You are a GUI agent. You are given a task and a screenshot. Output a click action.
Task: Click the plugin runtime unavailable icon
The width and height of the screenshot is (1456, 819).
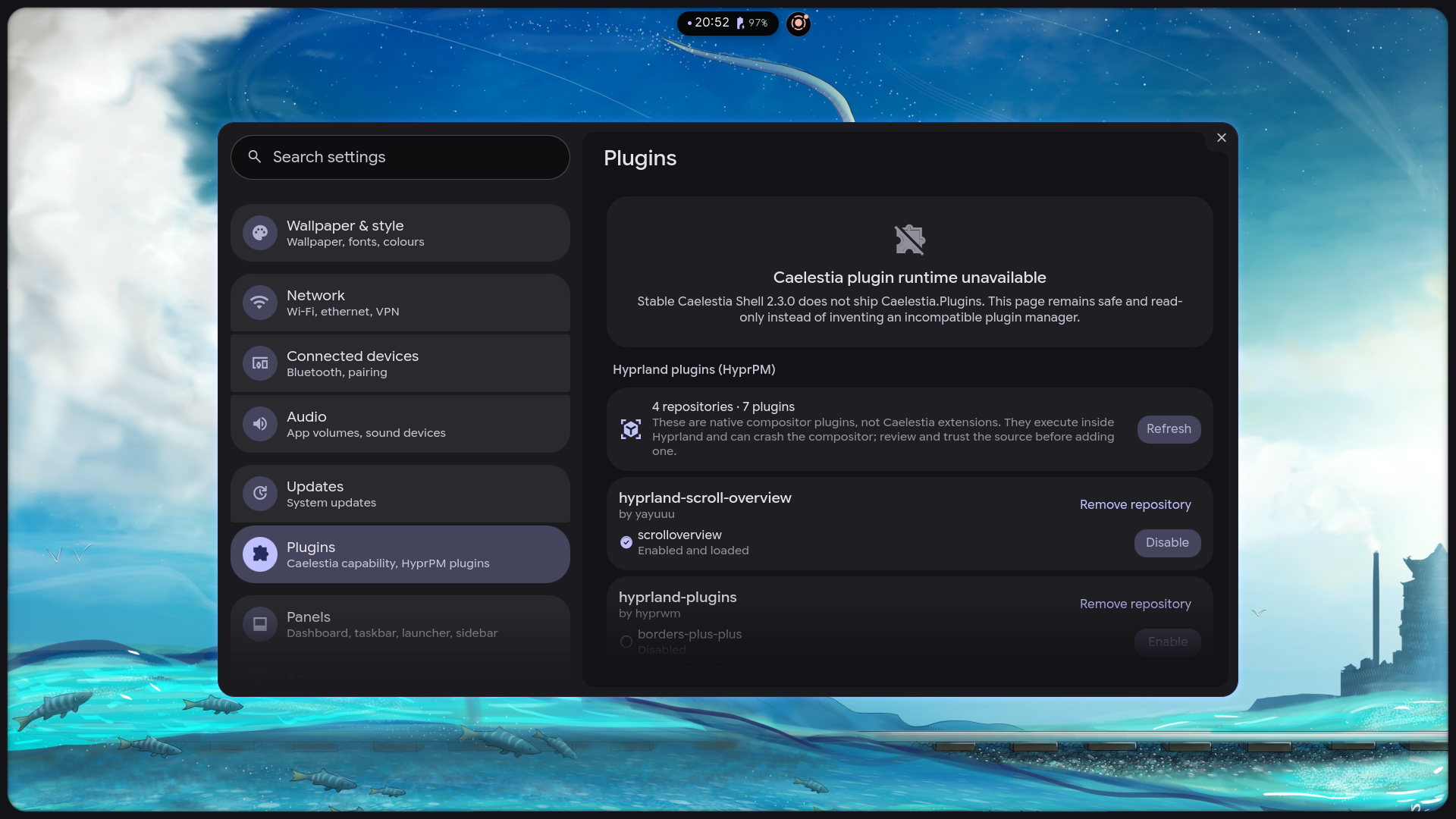coord(910,240)
